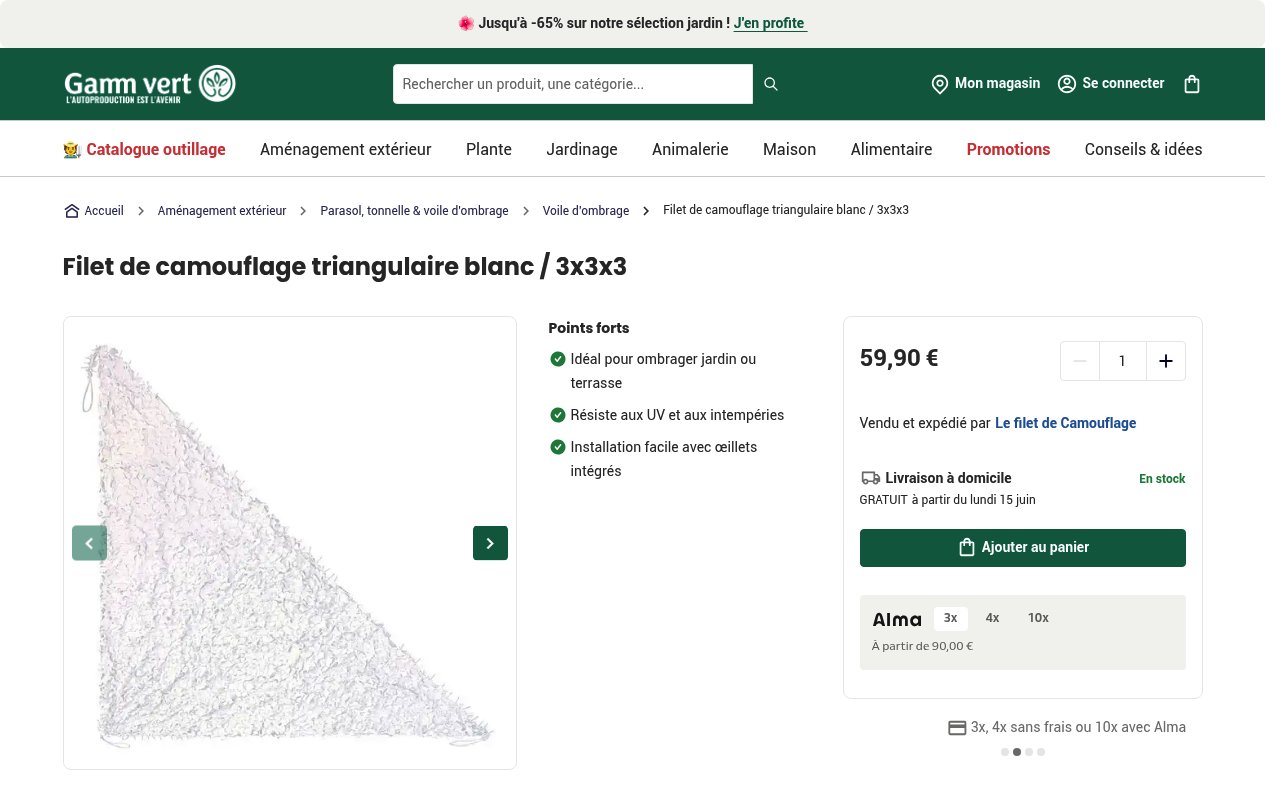Screen dimensions: 1280x800
Task: Go to Aménagement extérieur breadcrumb link
Action: 222,211
